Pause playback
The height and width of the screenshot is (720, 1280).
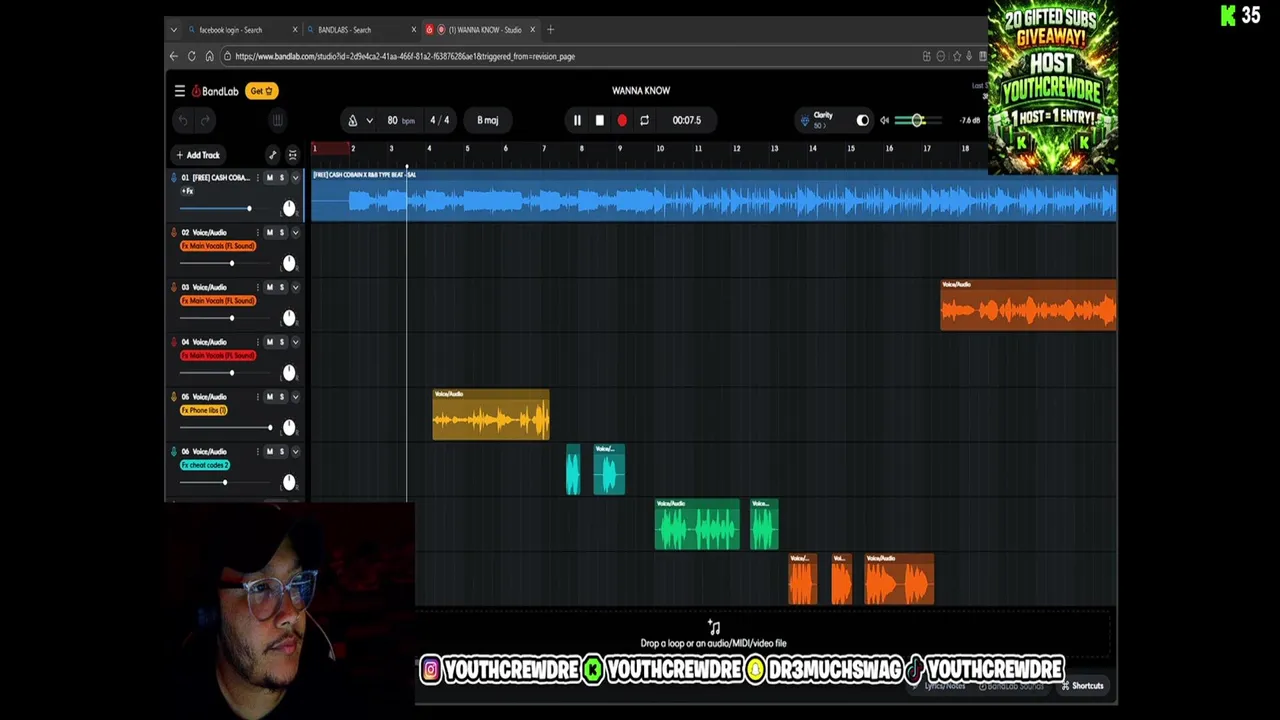577,120
